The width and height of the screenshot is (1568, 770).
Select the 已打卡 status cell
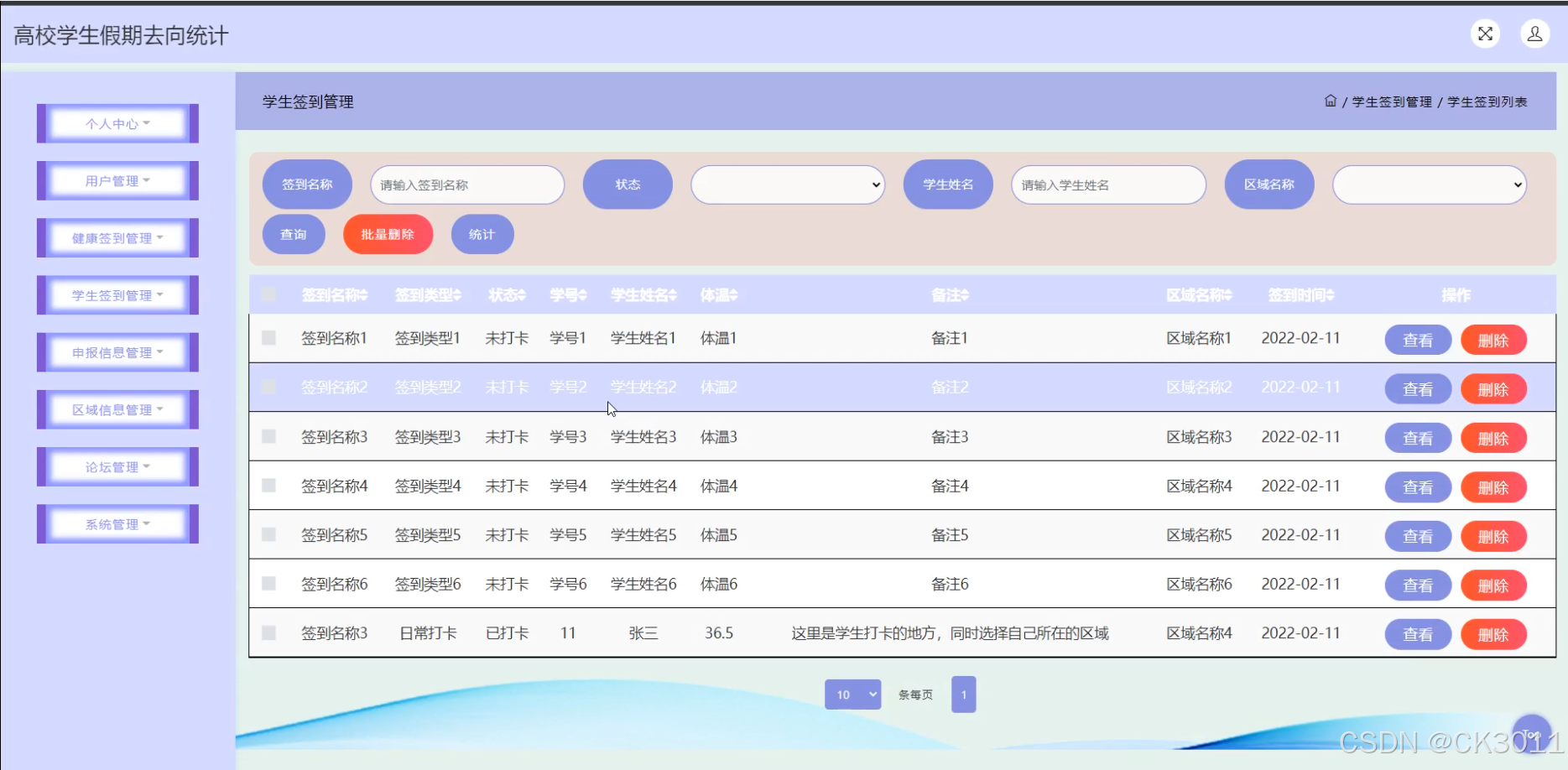pos(507,633)
